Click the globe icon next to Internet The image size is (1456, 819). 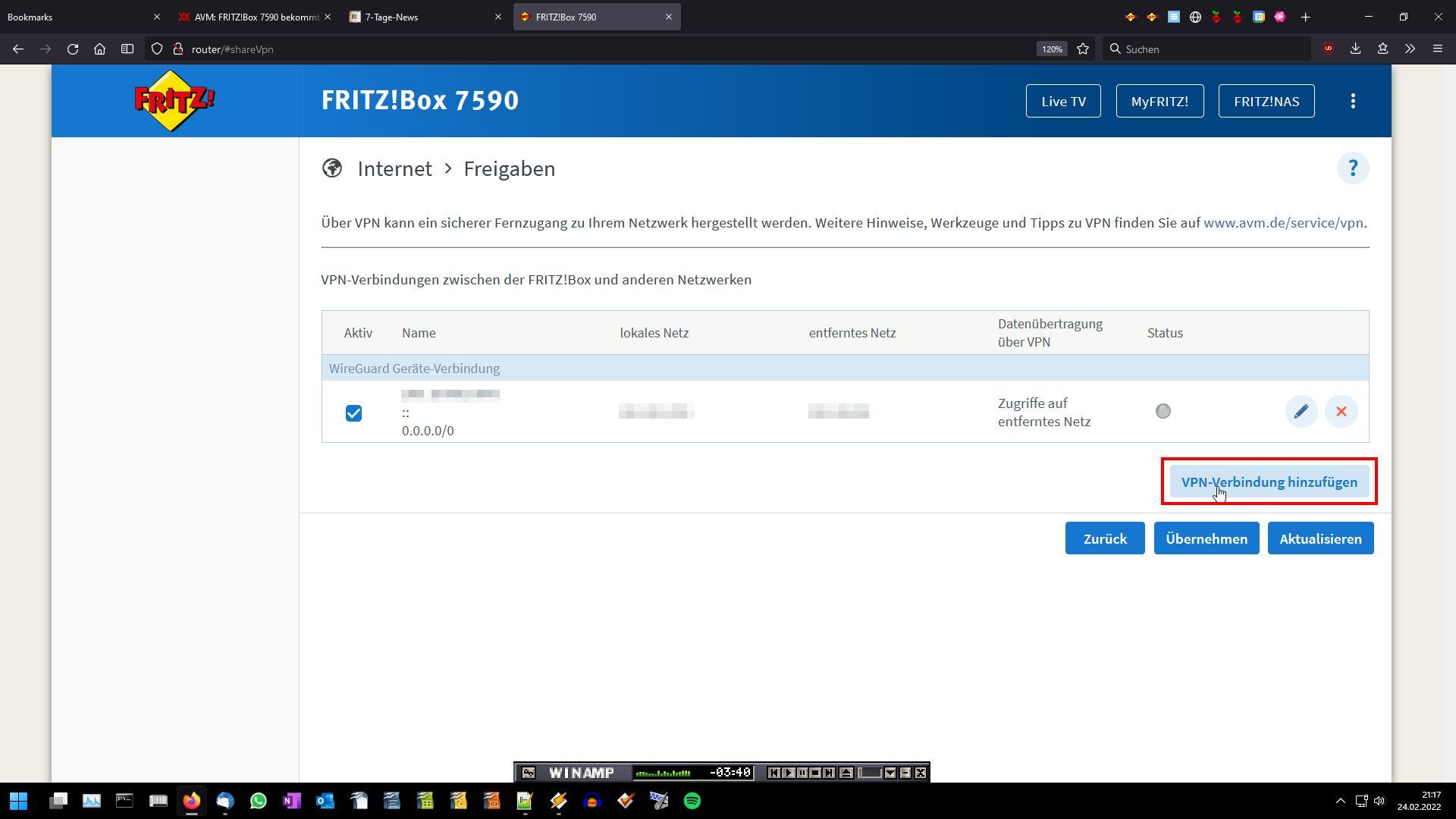coord(332,168)
